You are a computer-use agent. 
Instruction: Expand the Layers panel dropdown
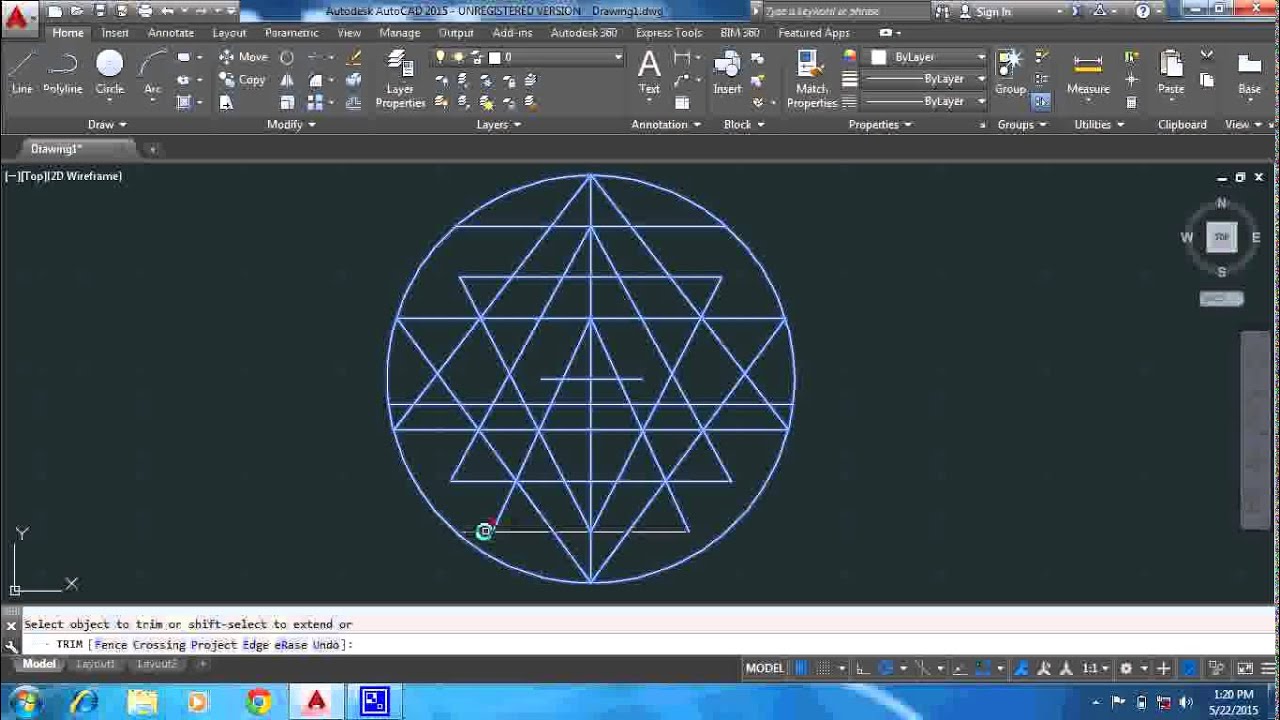click(x=498, y=124)
